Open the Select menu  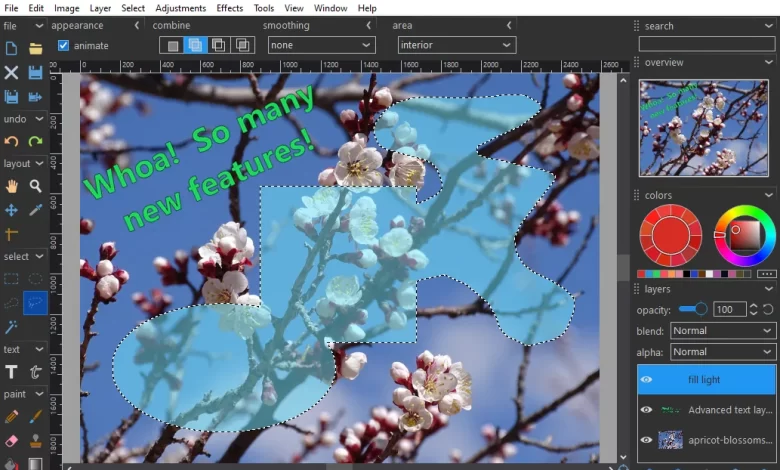point(133,8)
